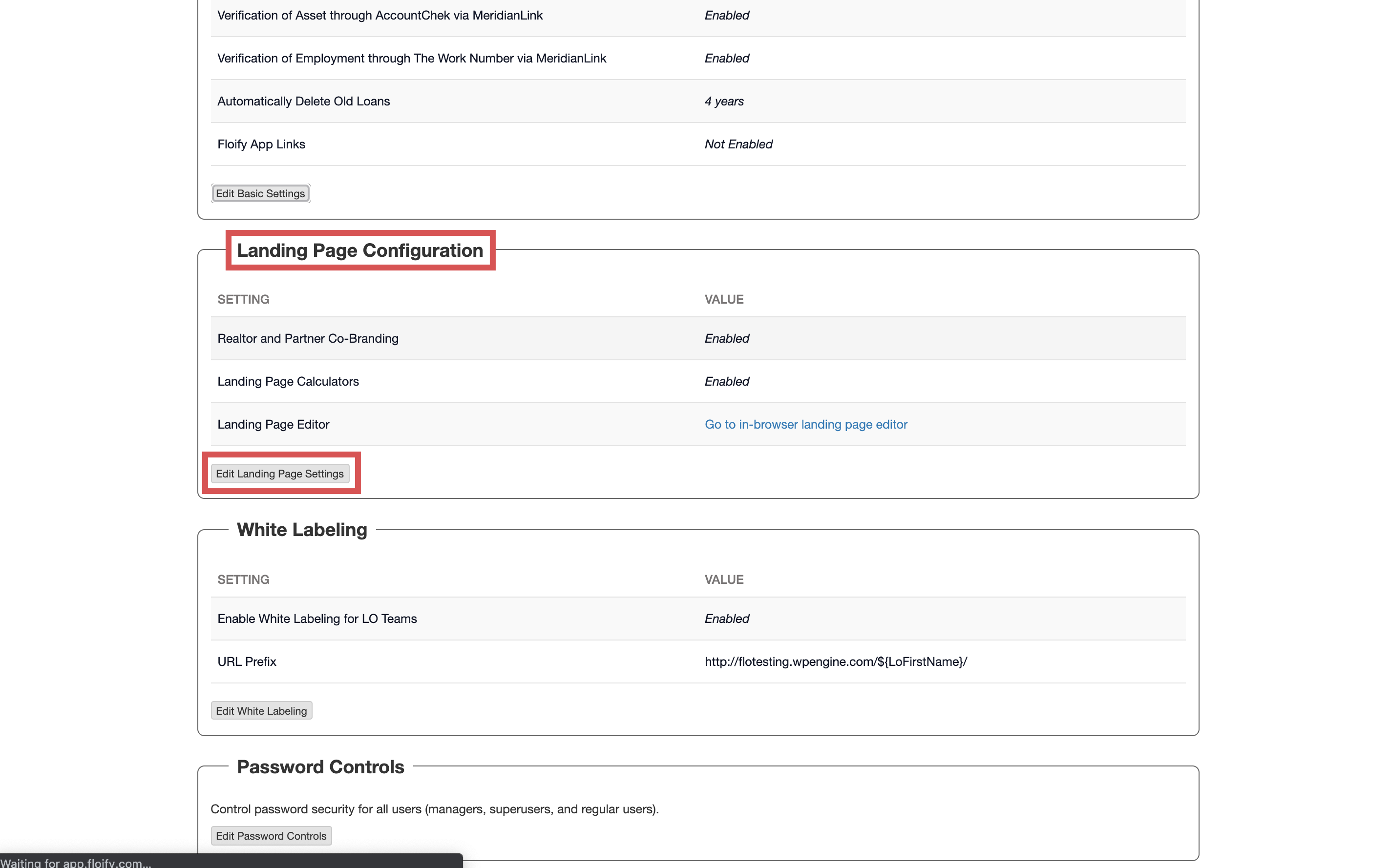Click the password security description text

pos(434,809)
